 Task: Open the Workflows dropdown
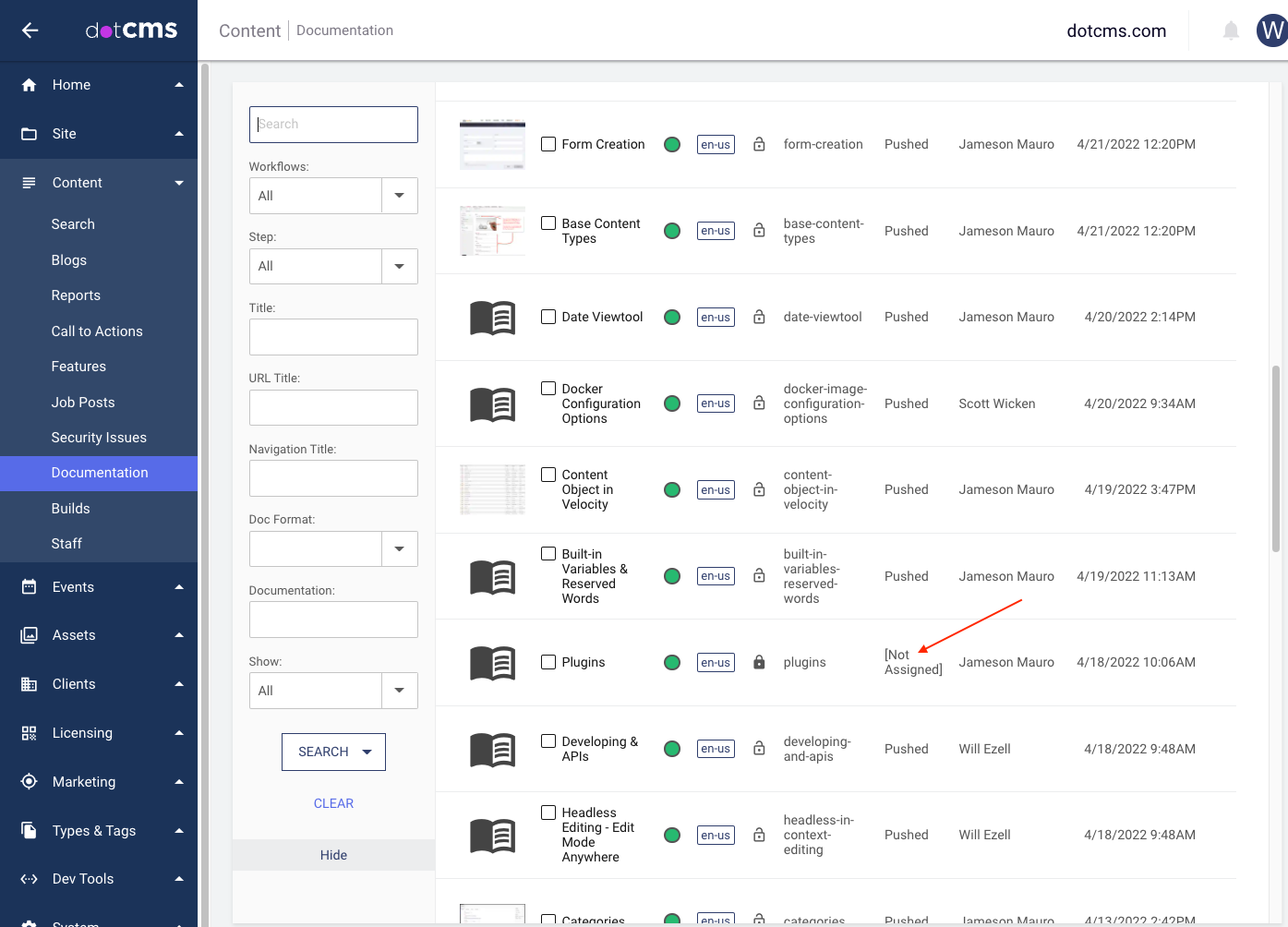tap(399, 195)
